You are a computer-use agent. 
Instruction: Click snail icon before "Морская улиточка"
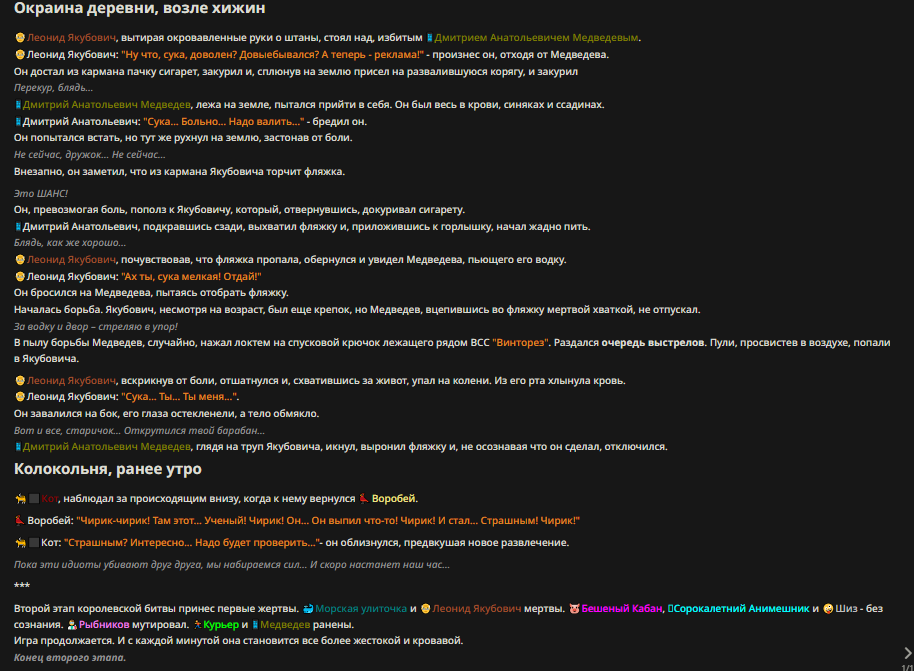pos(308,608)
